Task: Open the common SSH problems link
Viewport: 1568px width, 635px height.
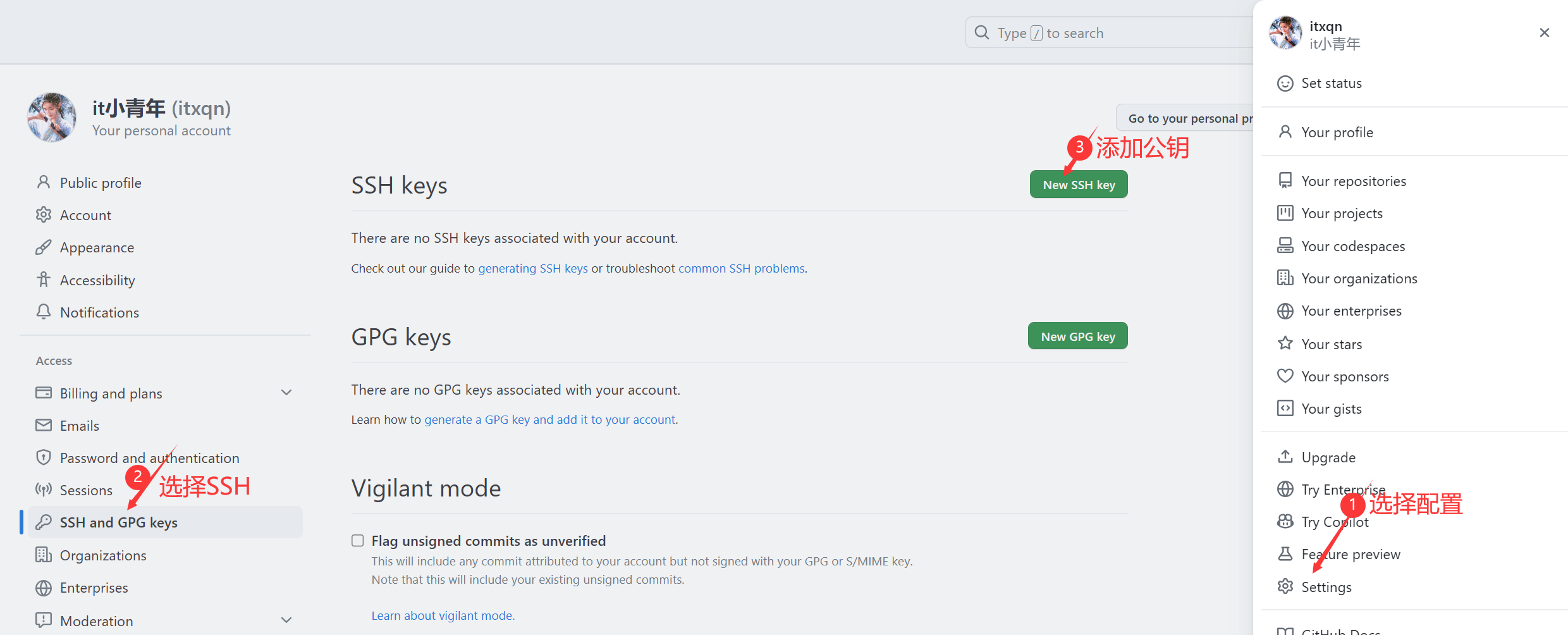Action: 741,268
